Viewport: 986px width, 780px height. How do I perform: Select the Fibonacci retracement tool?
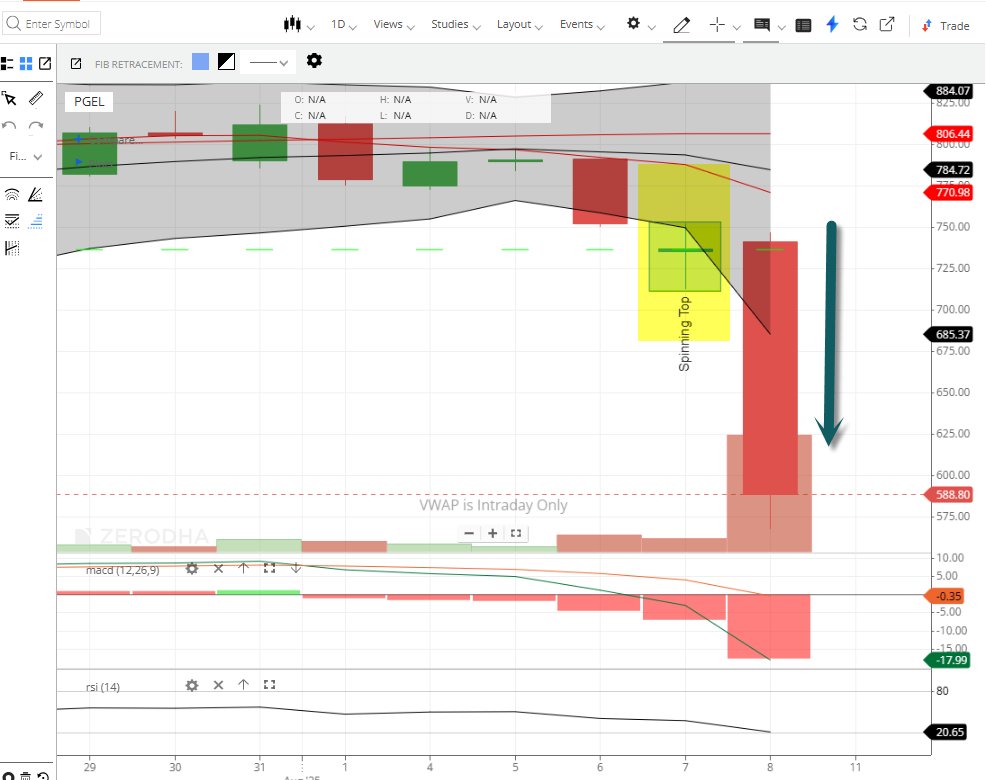[x=36, y=220]
